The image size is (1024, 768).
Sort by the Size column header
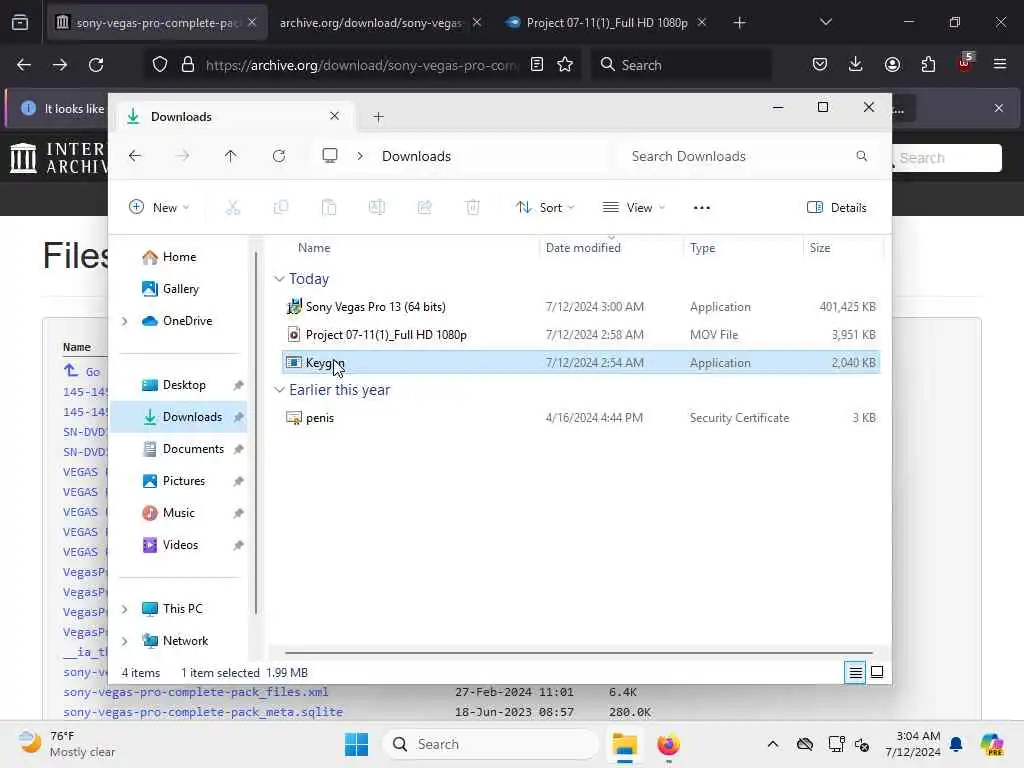click(820, 248)
